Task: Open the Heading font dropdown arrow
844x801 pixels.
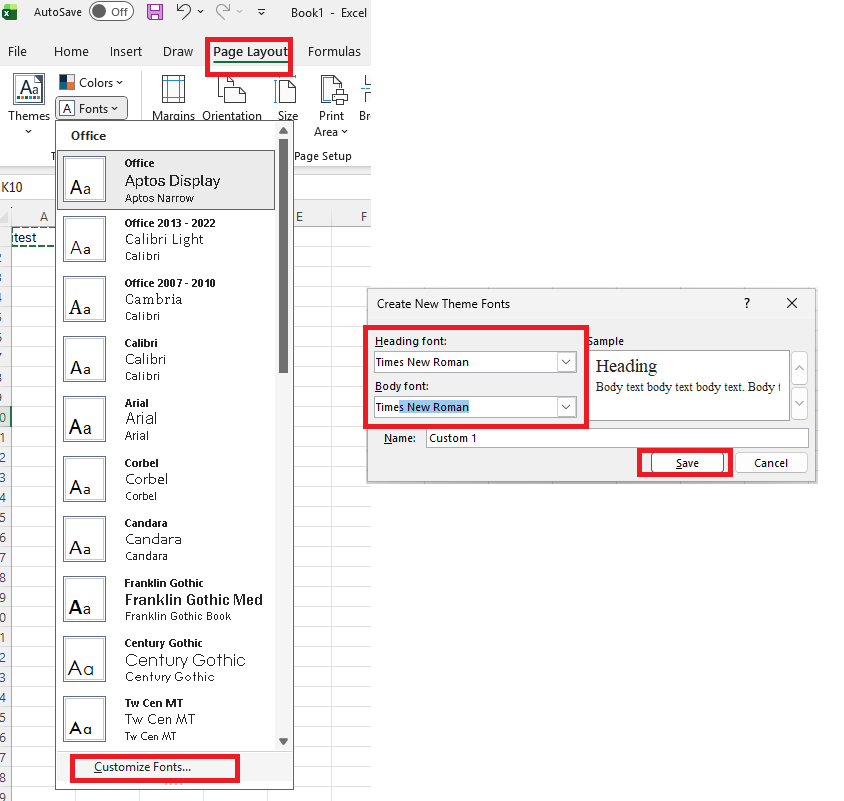Action: coord(566,362)
